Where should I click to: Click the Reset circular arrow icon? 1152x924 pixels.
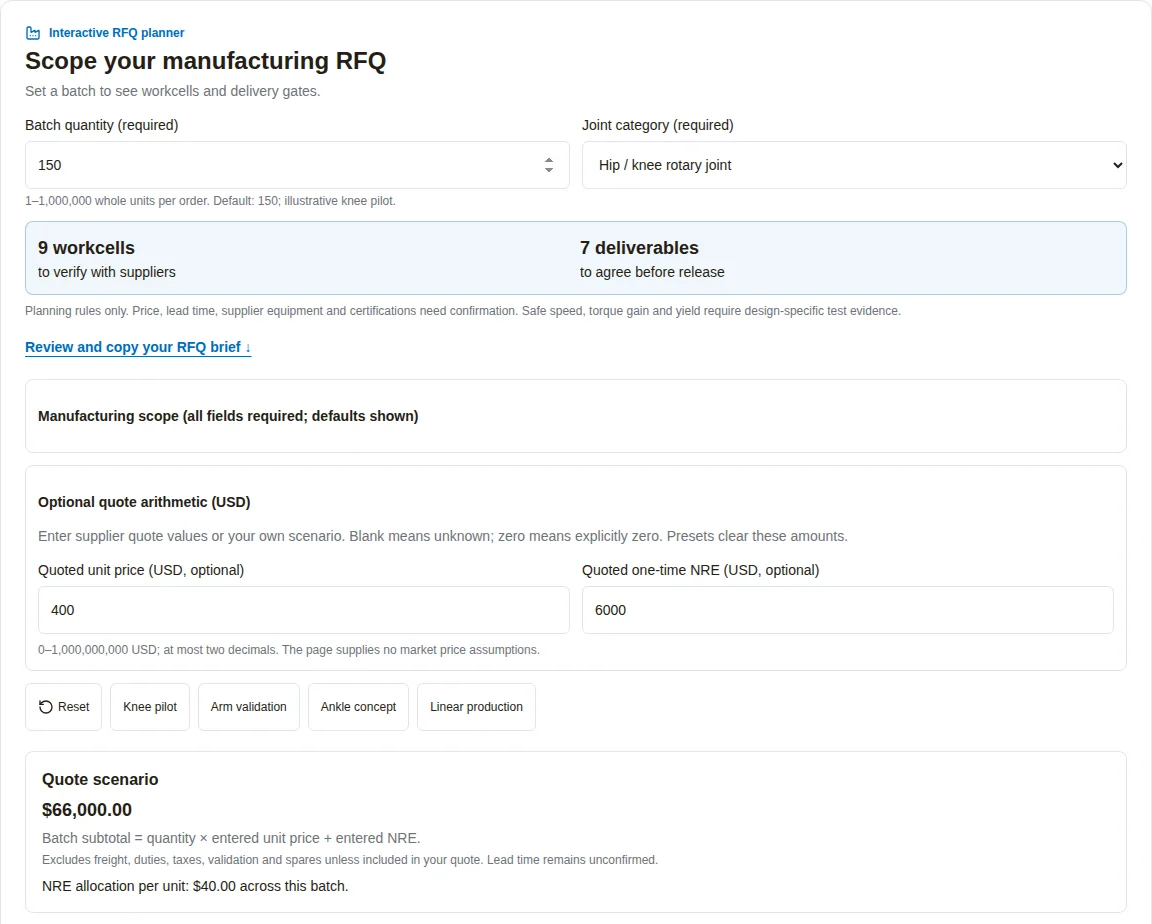pyautogui.click(x=46, y=707)
